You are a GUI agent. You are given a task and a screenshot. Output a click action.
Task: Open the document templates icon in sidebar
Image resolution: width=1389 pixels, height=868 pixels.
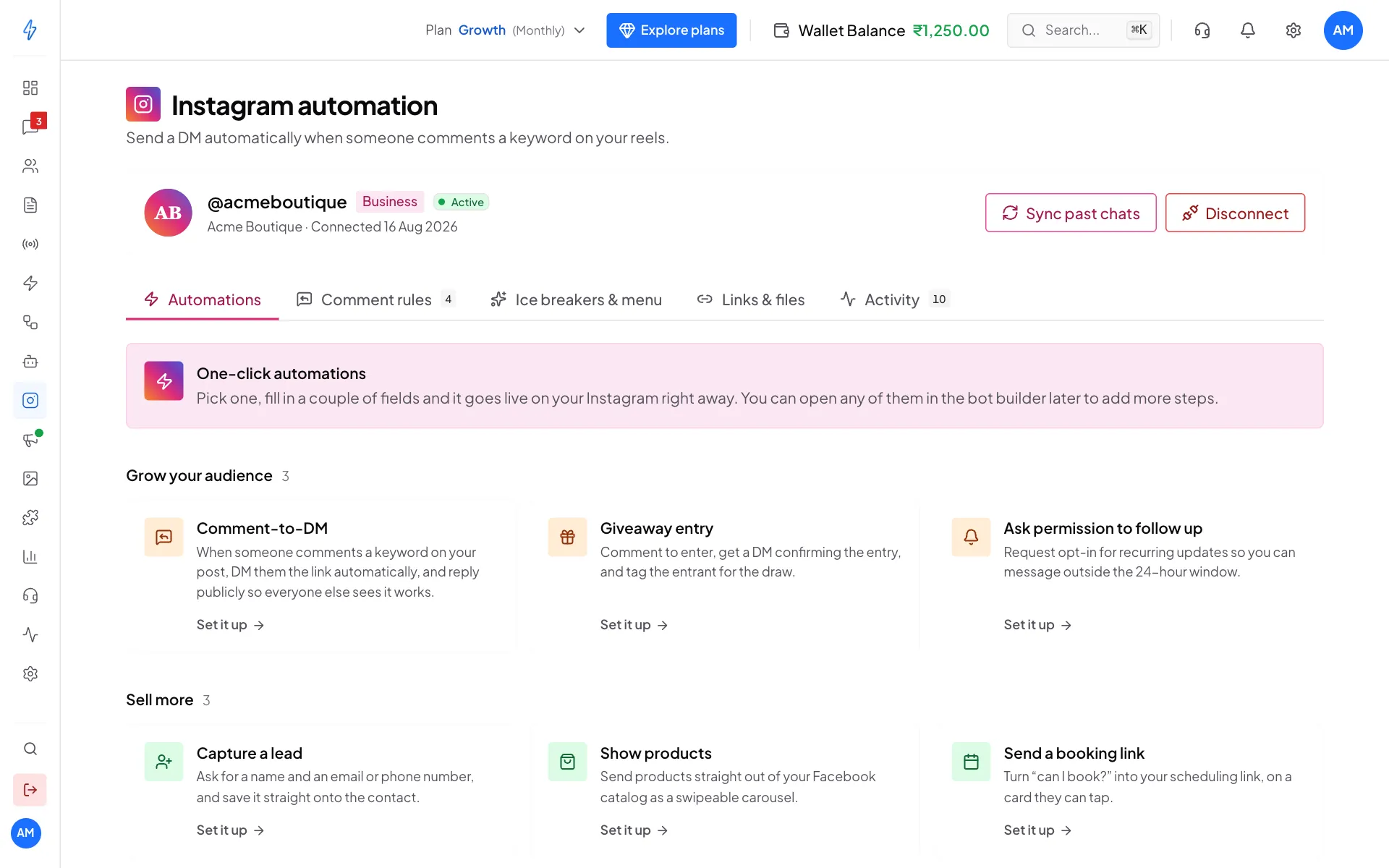coord(30,205)
